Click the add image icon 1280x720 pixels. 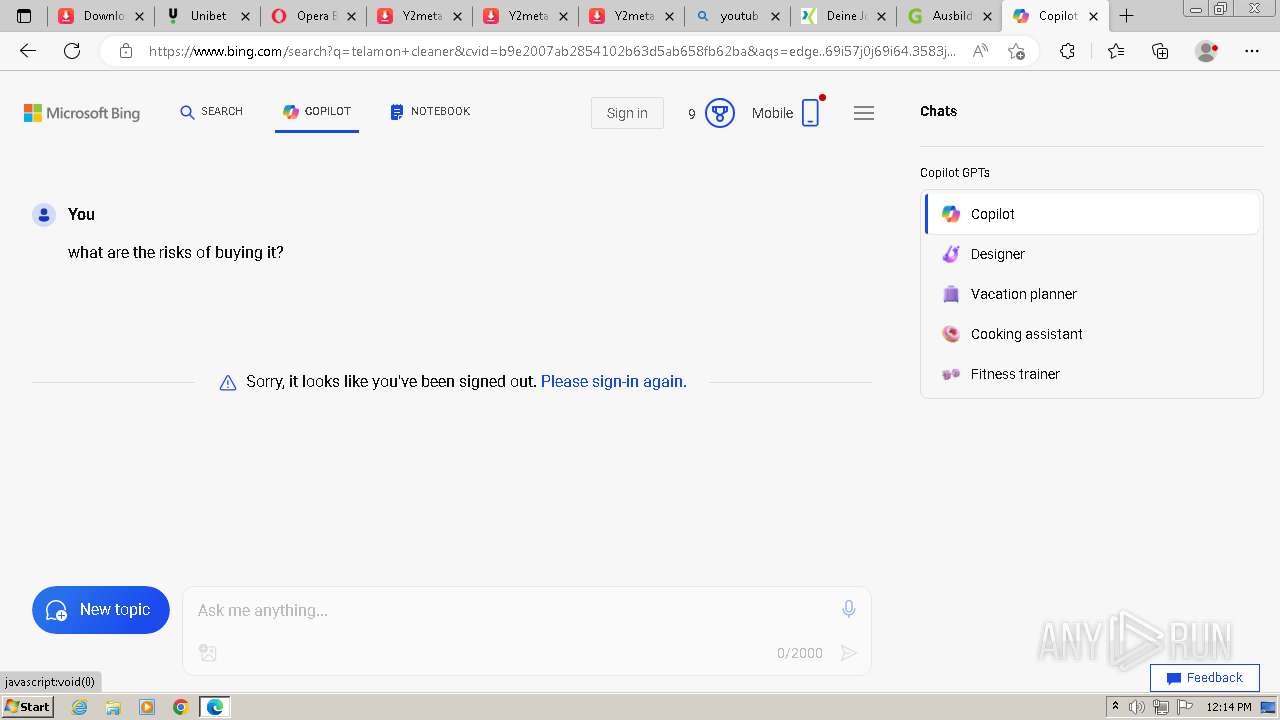click(x=208, y=653)
